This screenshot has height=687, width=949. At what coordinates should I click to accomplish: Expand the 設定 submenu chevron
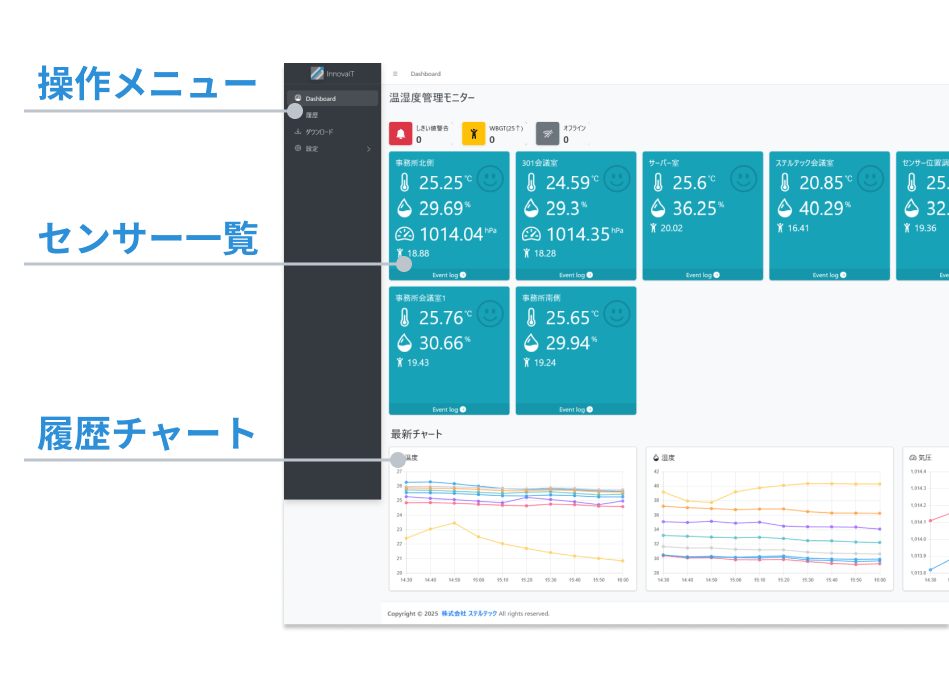pyautogui.click(x=369, y=149)
